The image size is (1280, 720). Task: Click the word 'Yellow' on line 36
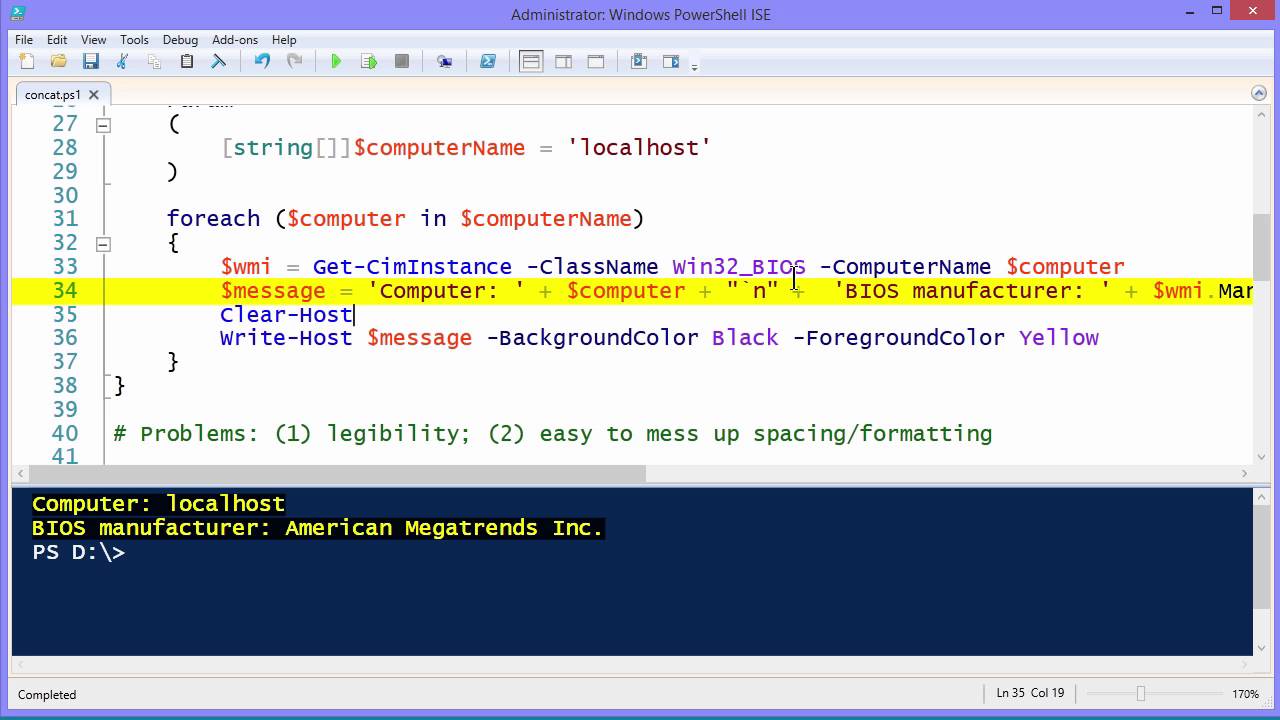click(1059, 338)
